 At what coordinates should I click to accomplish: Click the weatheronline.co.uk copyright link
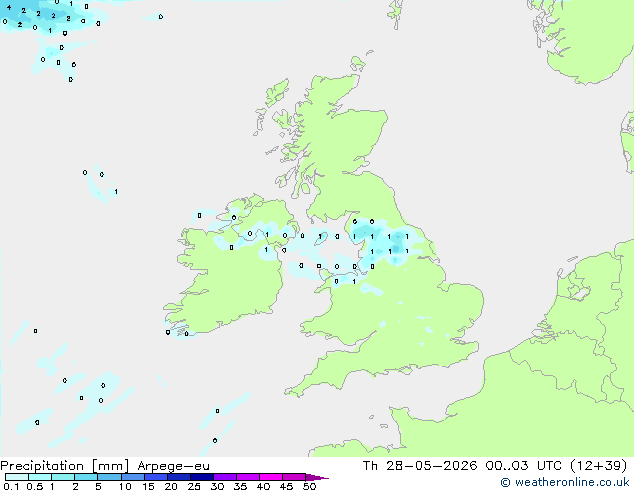pos(565,482)
